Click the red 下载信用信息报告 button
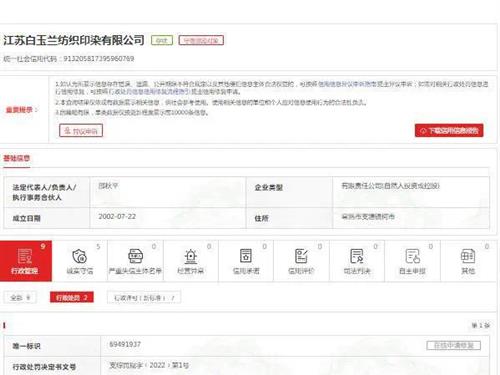This screenshot has width=500, height=375. (449, 130)
